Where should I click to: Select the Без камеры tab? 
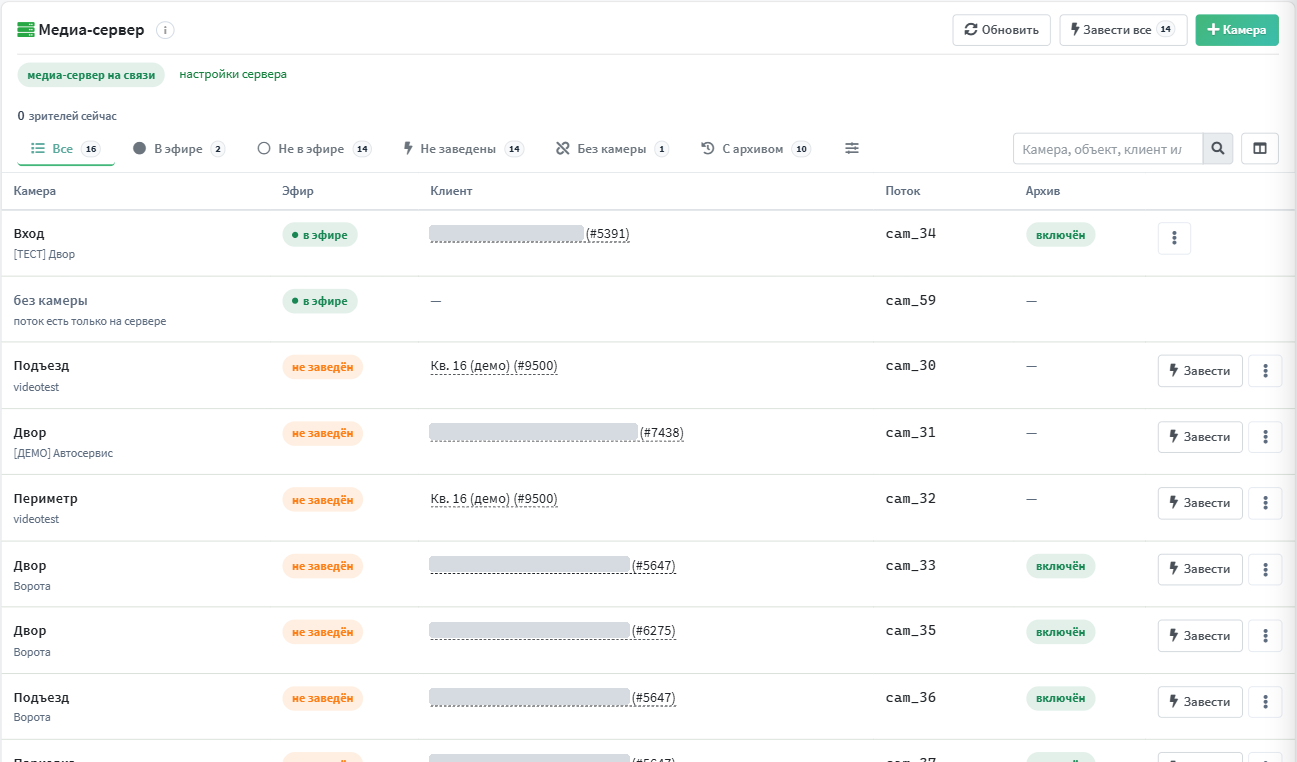[612, 149]
